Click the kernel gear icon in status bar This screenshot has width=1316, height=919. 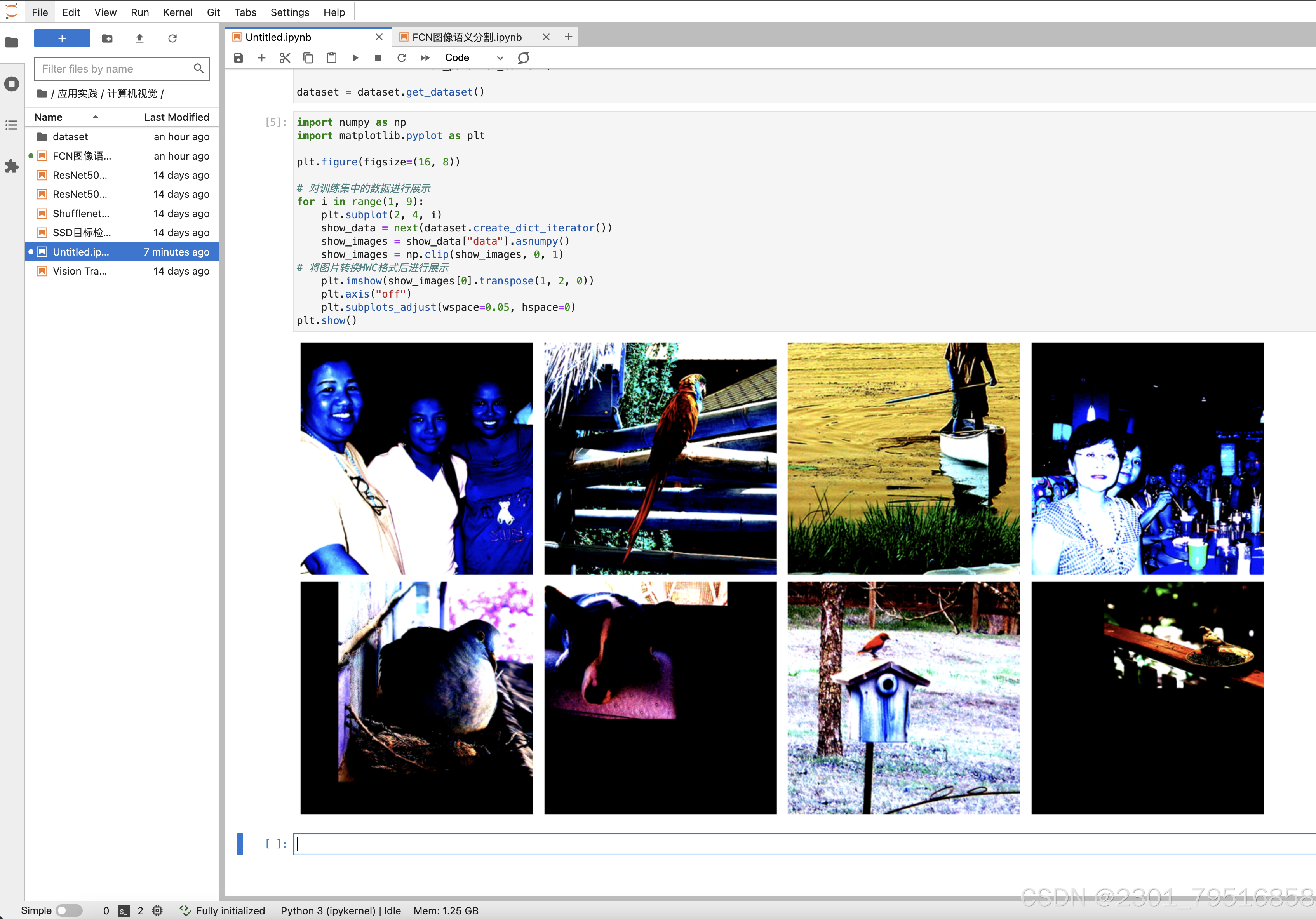coord(158,910)
